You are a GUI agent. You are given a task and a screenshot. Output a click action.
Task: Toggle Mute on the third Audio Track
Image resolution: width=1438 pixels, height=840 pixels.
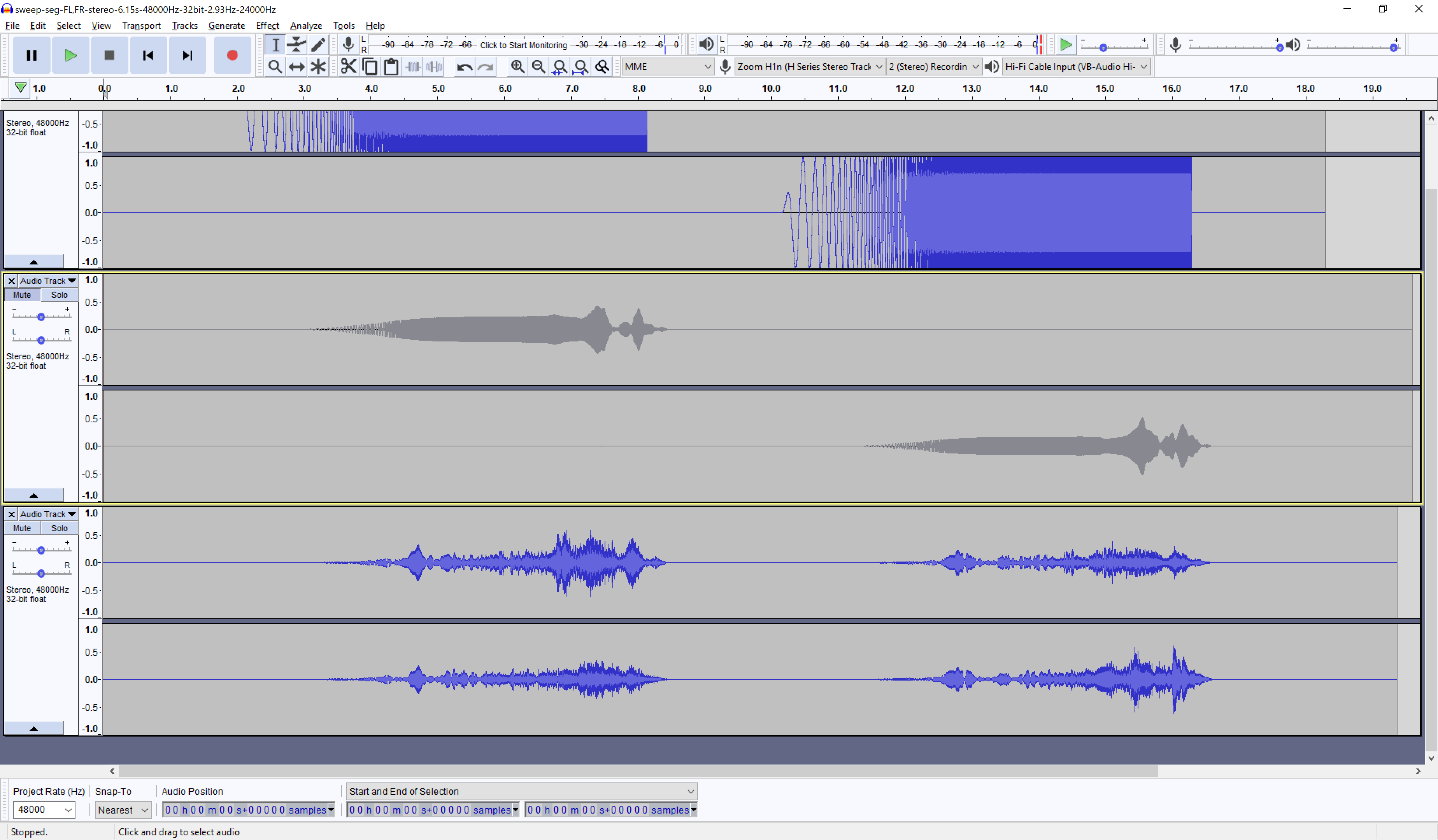[22, 528]
